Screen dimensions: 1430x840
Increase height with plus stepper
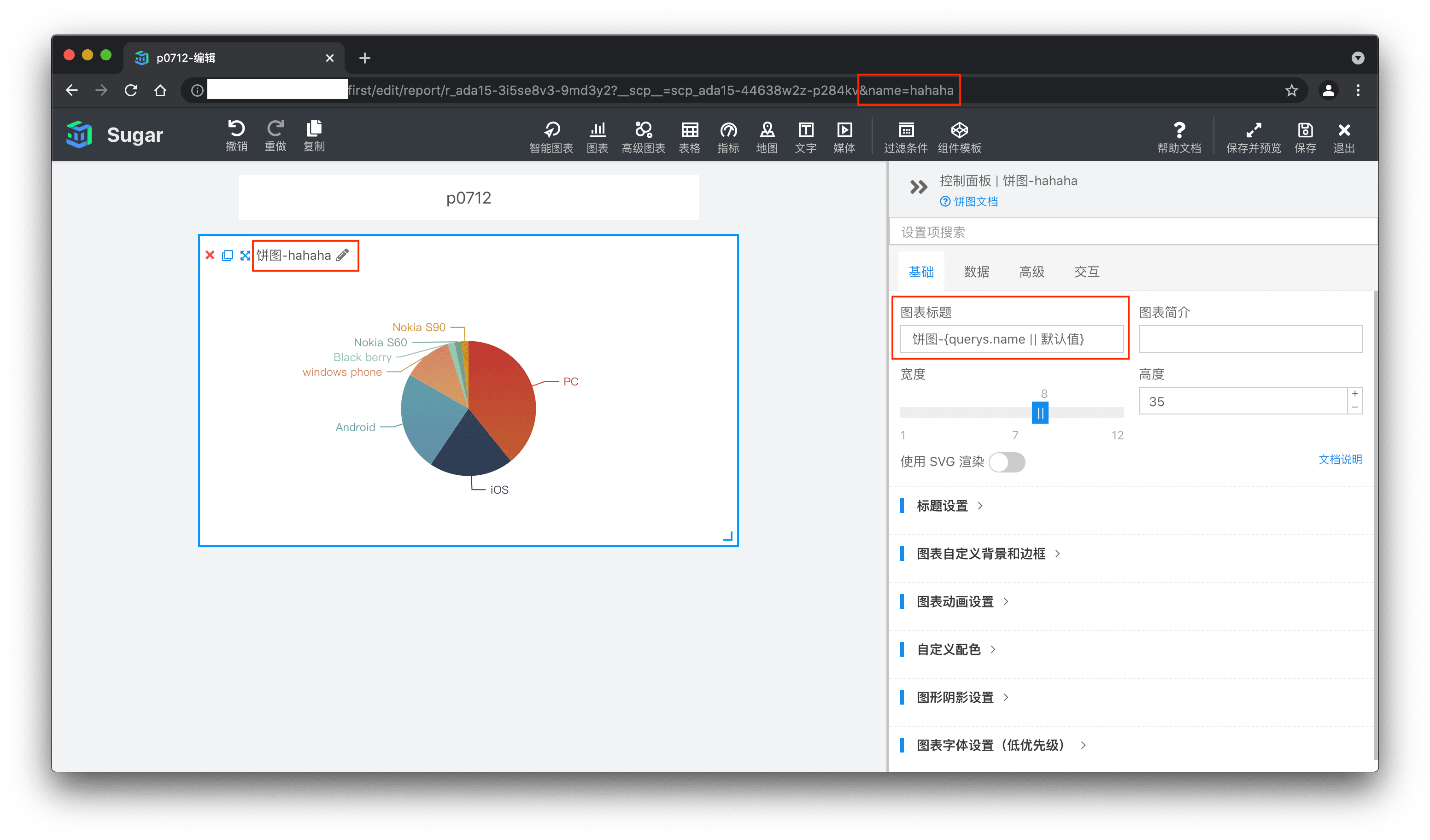click(1354, 394)
